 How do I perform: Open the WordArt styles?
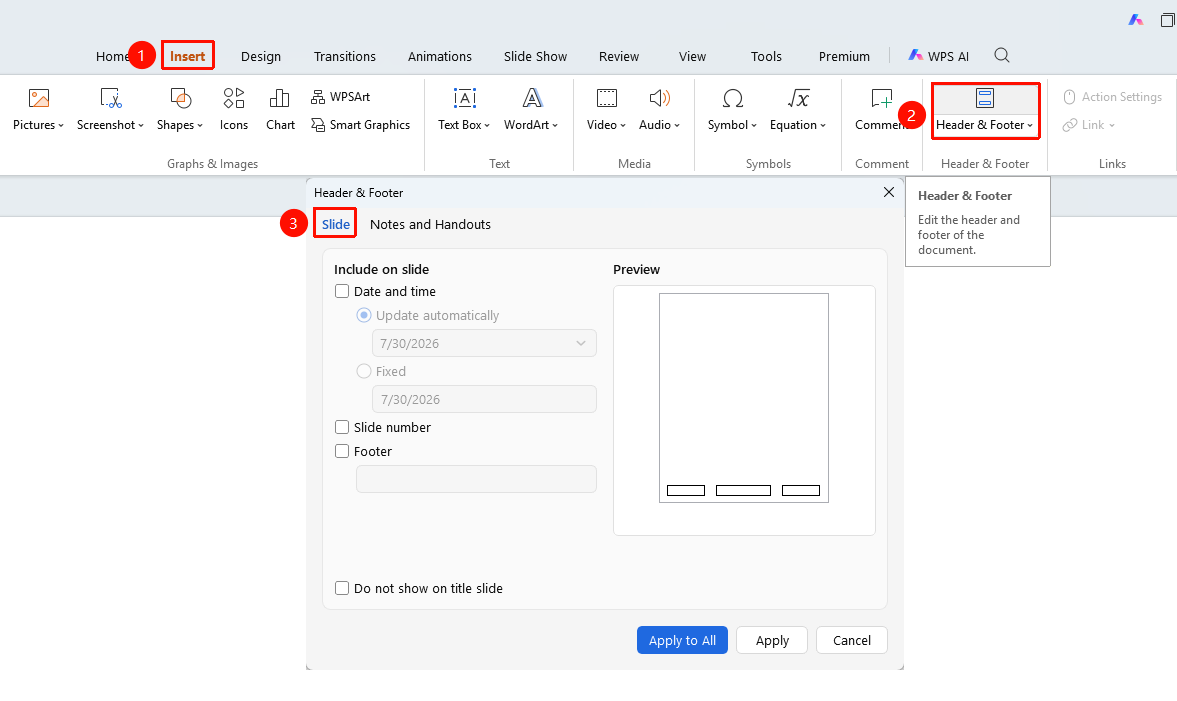point(531,110)
